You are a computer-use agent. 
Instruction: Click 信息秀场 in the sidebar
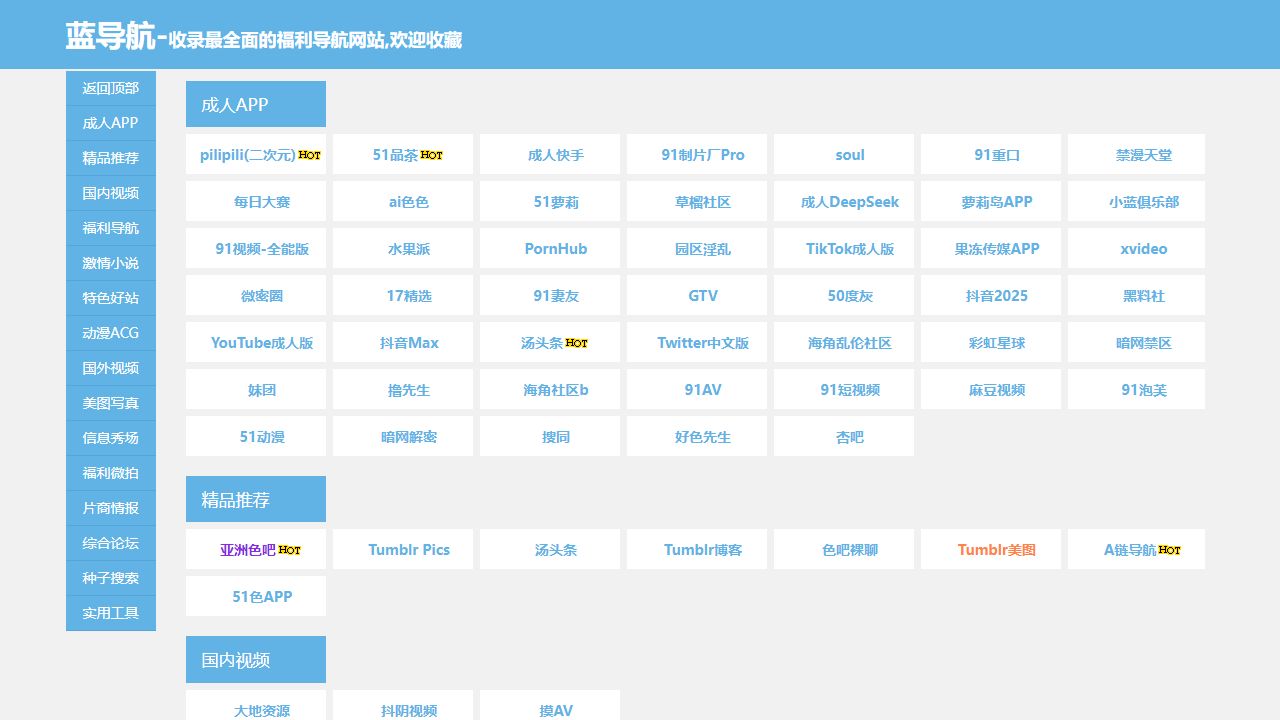(x=111, y=438)
